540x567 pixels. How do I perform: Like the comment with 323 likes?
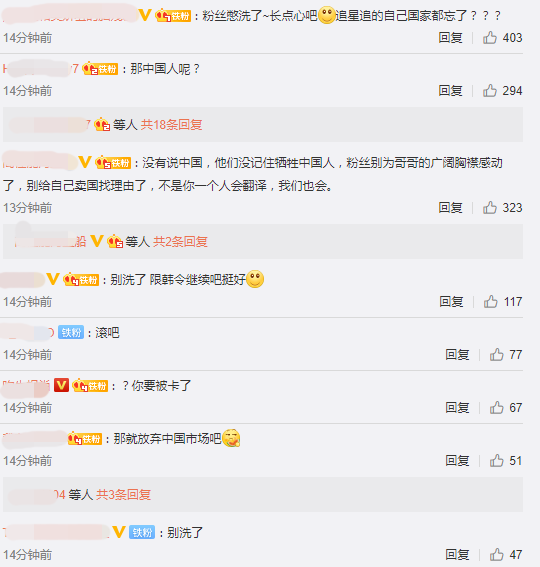[x=490, y=208]
